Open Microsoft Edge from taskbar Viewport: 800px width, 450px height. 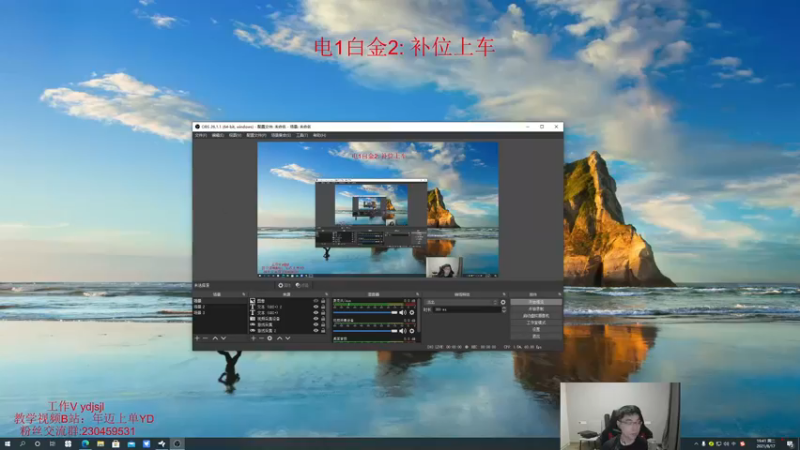pyautogui.click(x=85, y=444)
